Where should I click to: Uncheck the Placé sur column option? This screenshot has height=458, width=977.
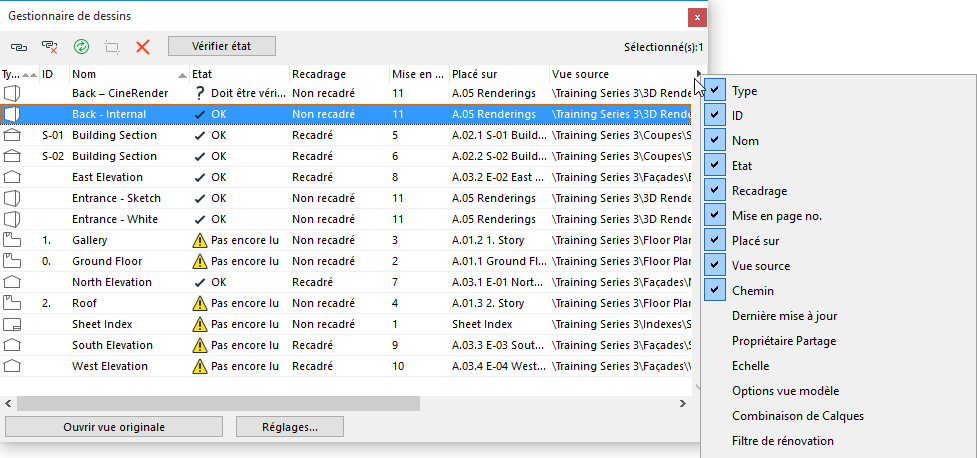click(x=715, y=241)
